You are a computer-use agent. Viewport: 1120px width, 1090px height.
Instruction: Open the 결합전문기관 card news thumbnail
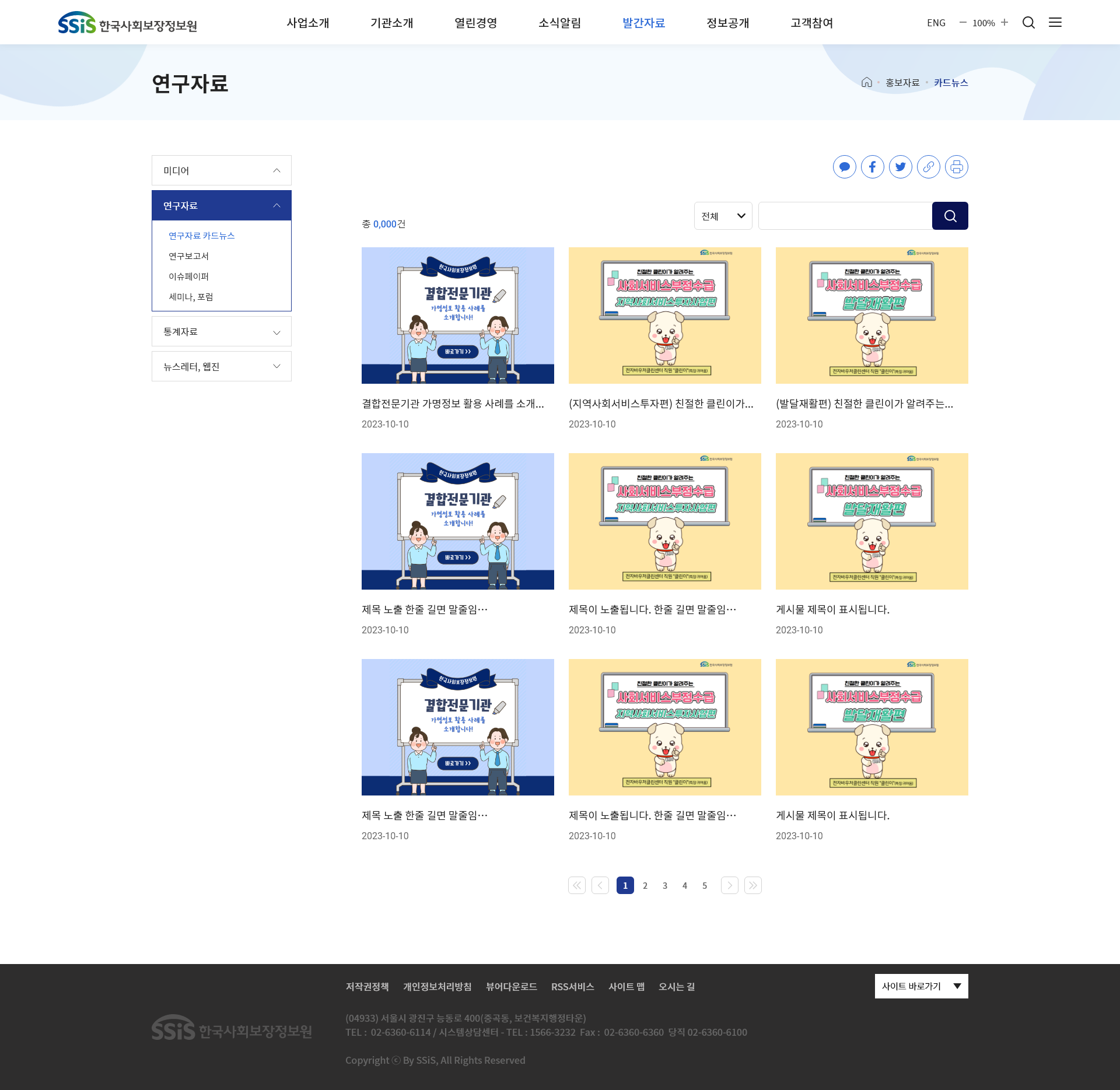pos(457,316)
